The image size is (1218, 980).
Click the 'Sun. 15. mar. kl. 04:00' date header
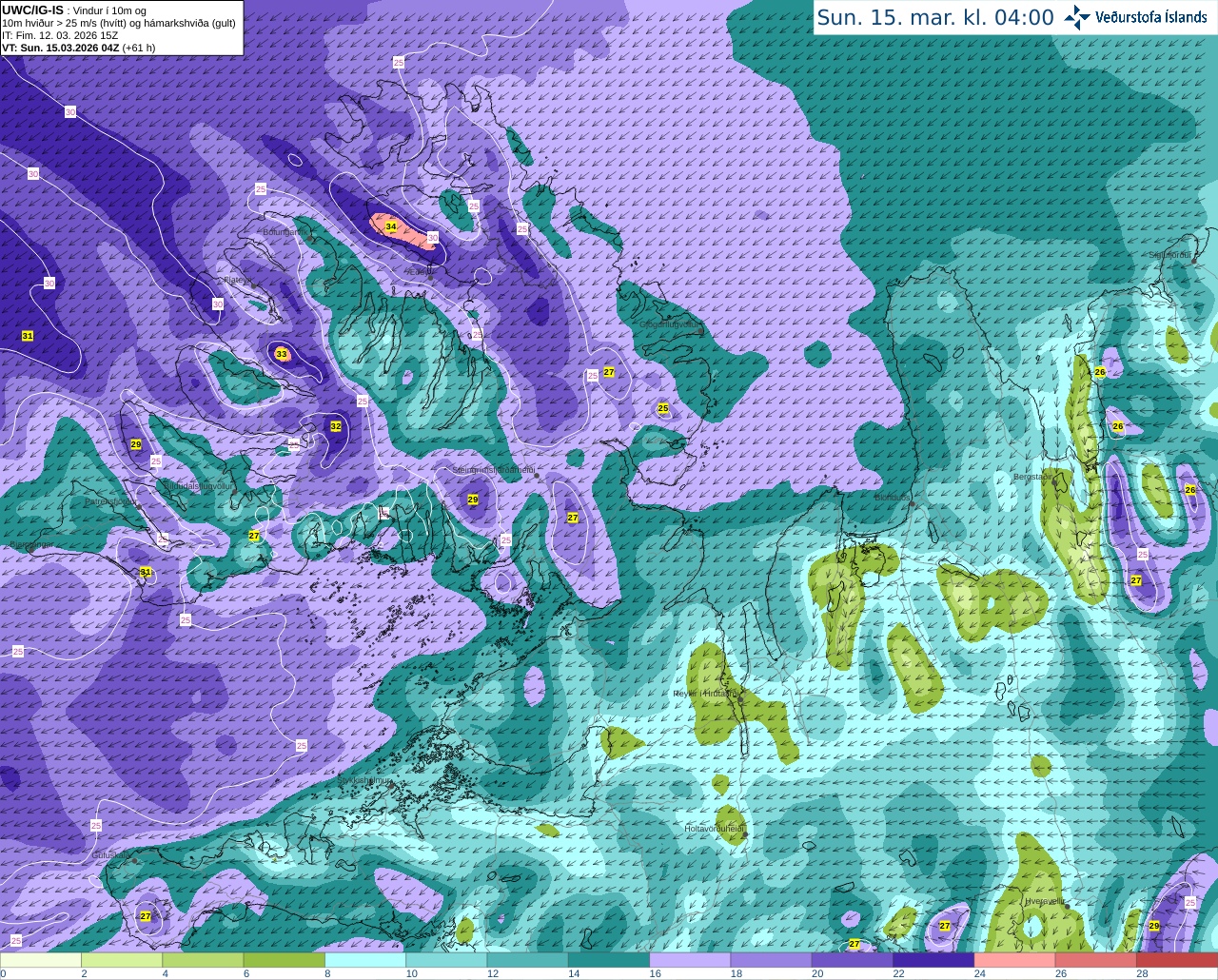pos(935,17)
